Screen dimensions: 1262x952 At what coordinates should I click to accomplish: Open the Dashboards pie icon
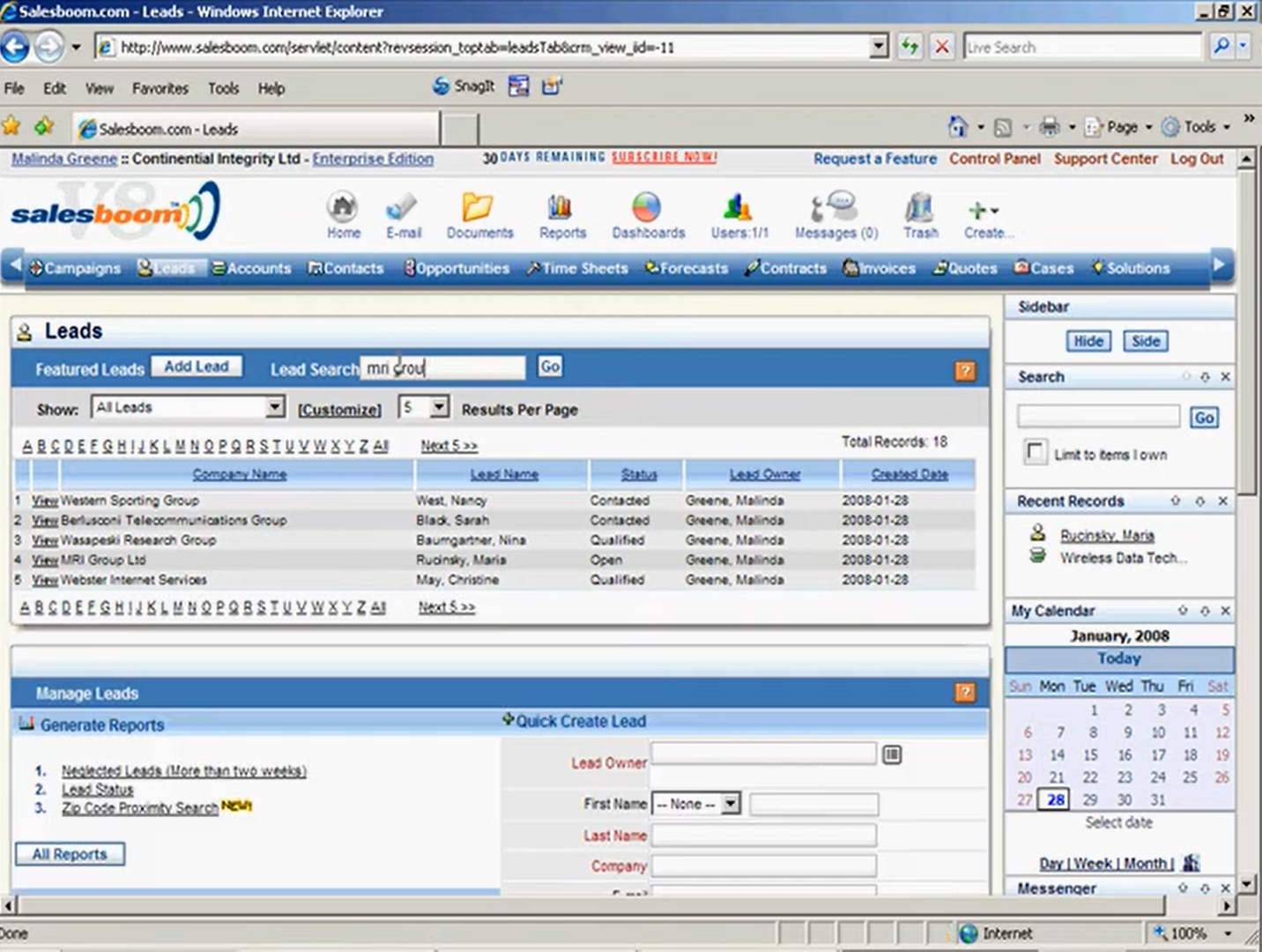647,208
